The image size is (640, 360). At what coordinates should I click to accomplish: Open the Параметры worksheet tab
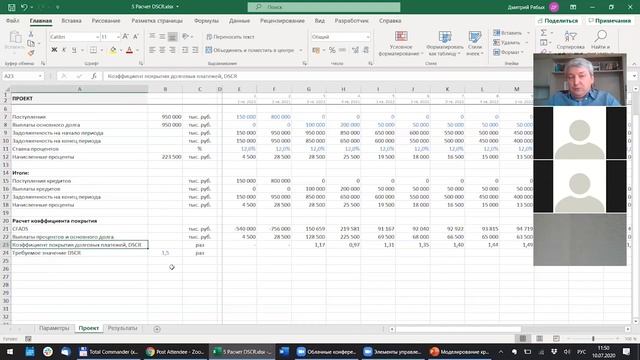click(x=54, y=328)
